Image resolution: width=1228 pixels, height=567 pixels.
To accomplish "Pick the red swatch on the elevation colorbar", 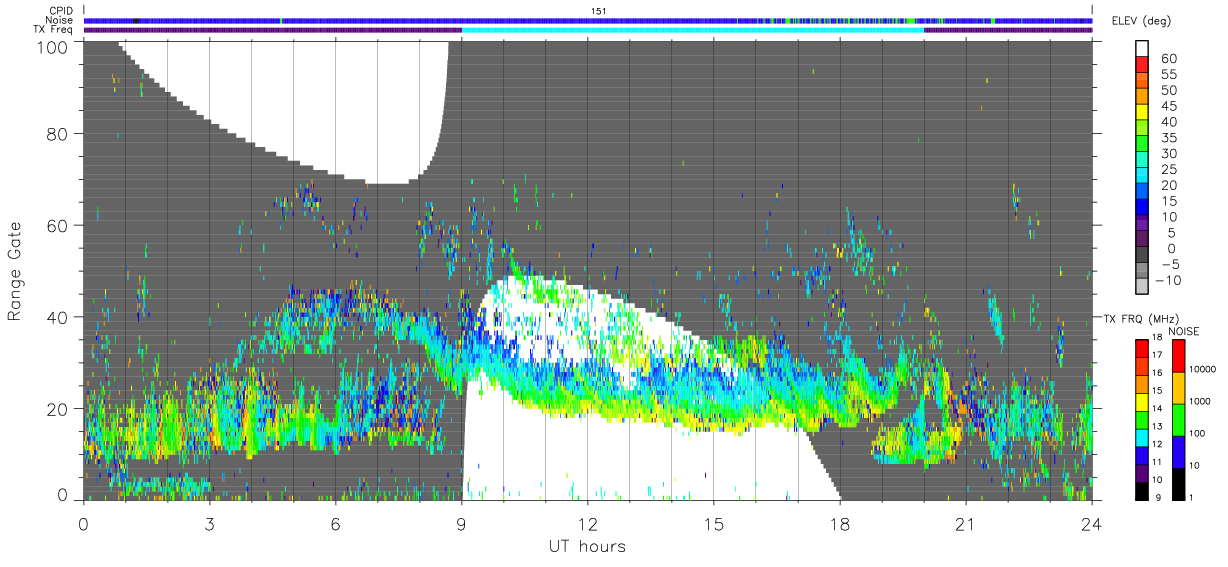I will click(1142, 65).
